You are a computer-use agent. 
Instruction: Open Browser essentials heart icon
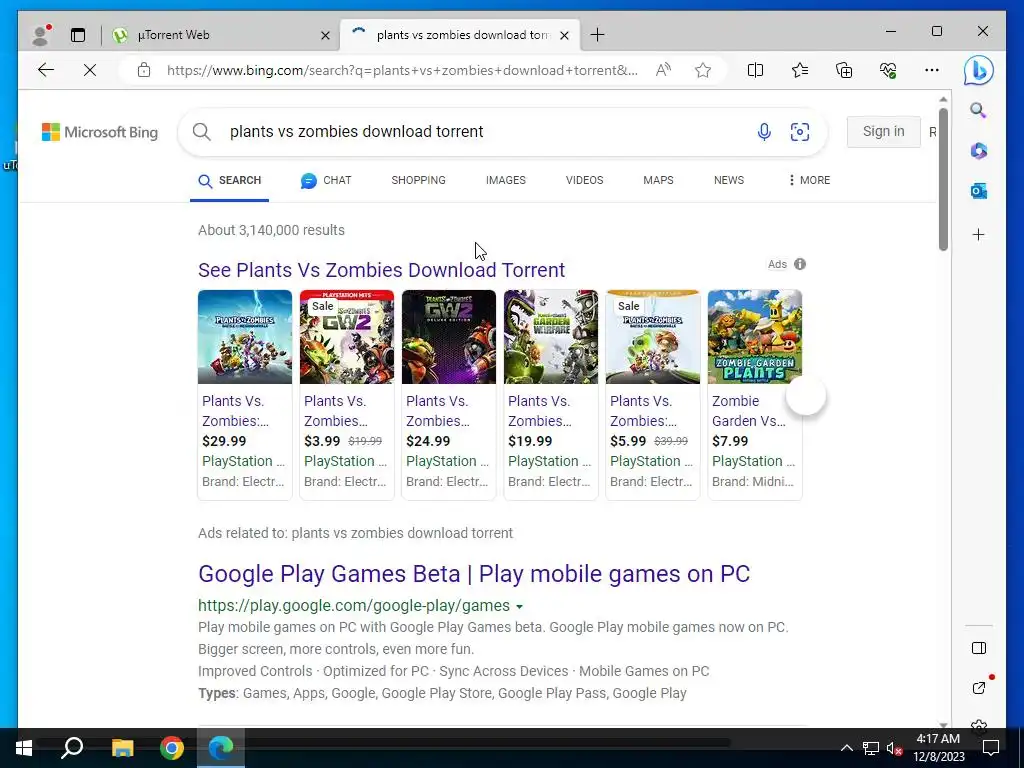888,70
